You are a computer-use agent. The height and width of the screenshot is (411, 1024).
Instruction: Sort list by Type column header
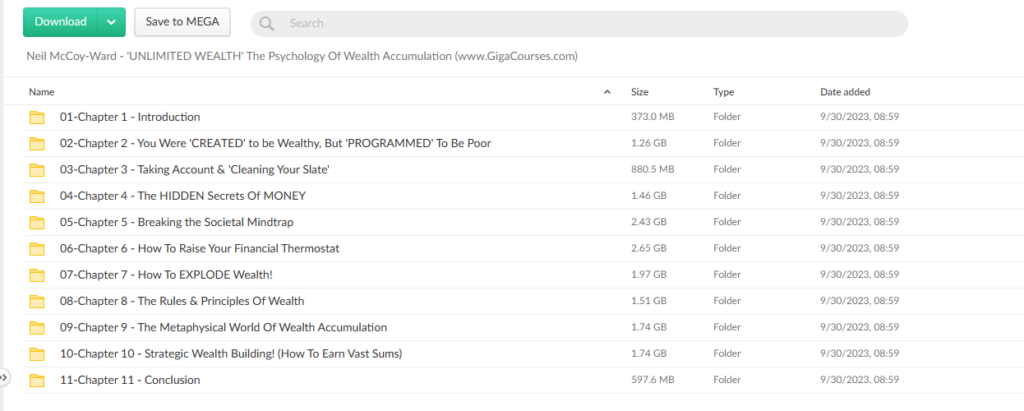click(x=723, y=92)
